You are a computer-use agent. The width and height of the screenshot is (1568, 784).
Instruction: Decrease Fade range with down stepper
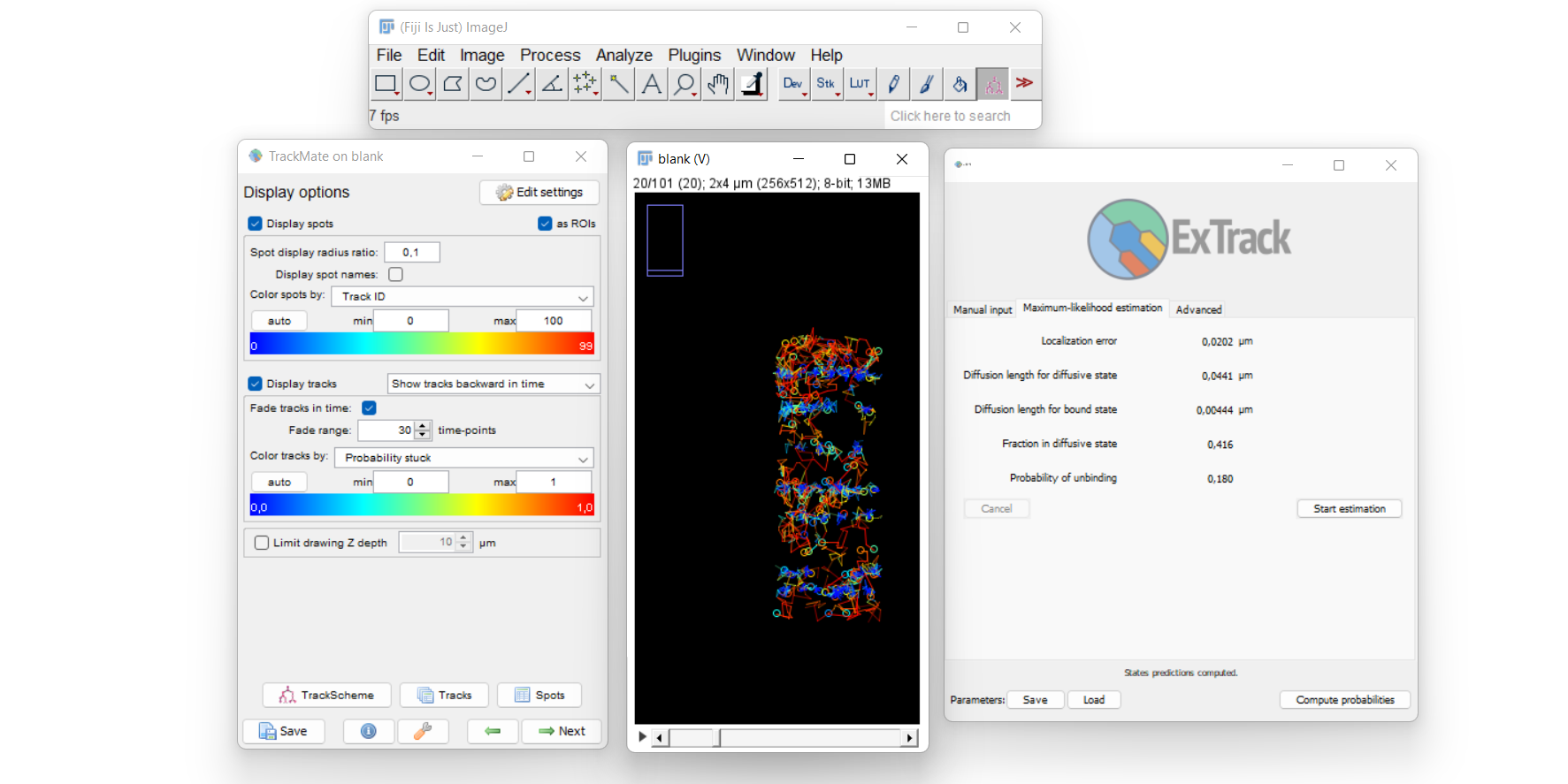coord(423,435)
